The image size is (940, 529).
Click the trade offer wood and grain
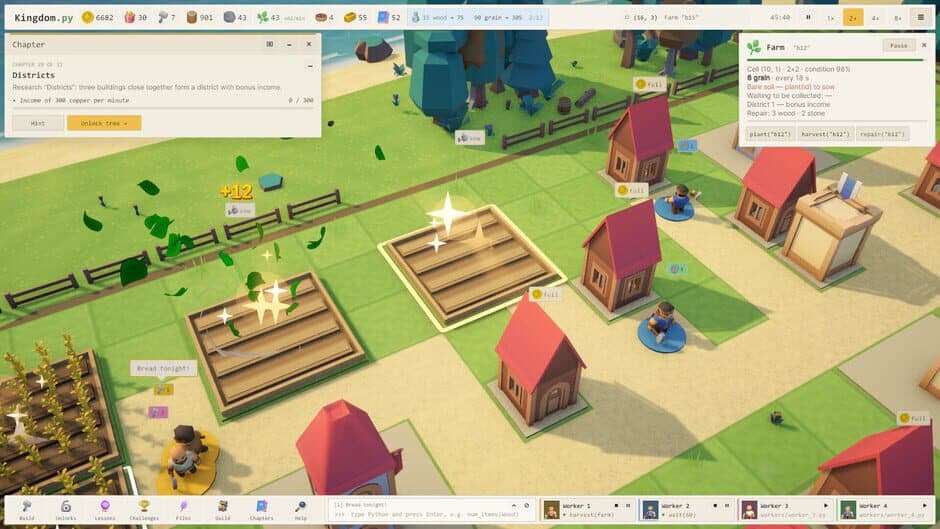[x=477, y=17]
